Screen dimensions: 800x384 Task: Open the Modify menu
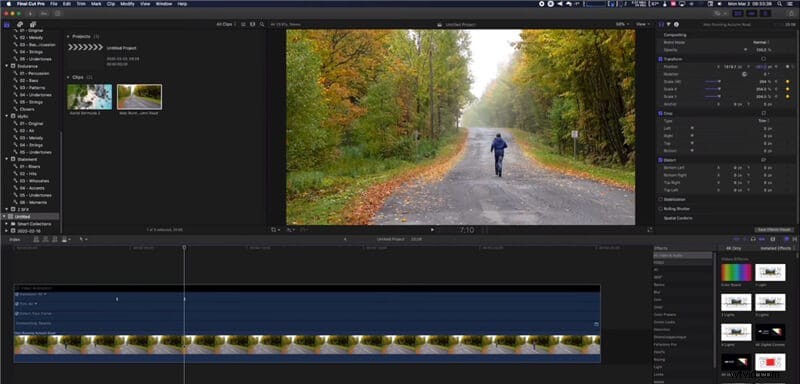pos(128,4)
